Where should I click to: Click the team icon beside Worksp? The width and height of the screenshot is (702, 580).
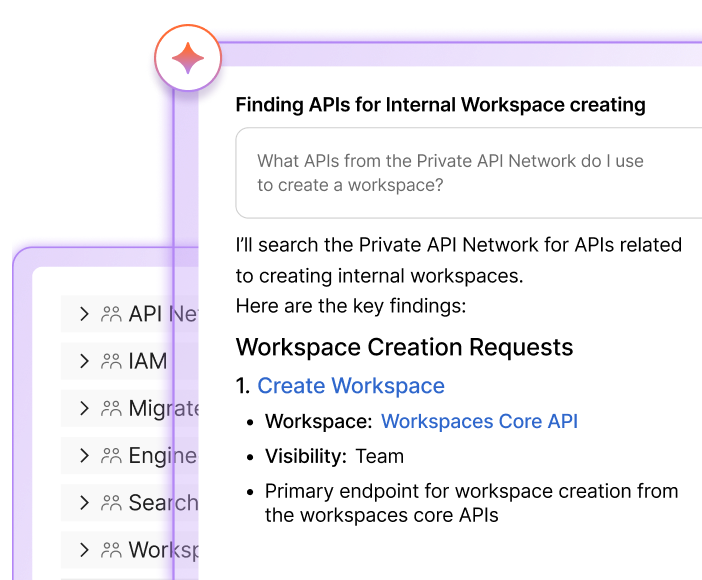click(x=111, y=550)
